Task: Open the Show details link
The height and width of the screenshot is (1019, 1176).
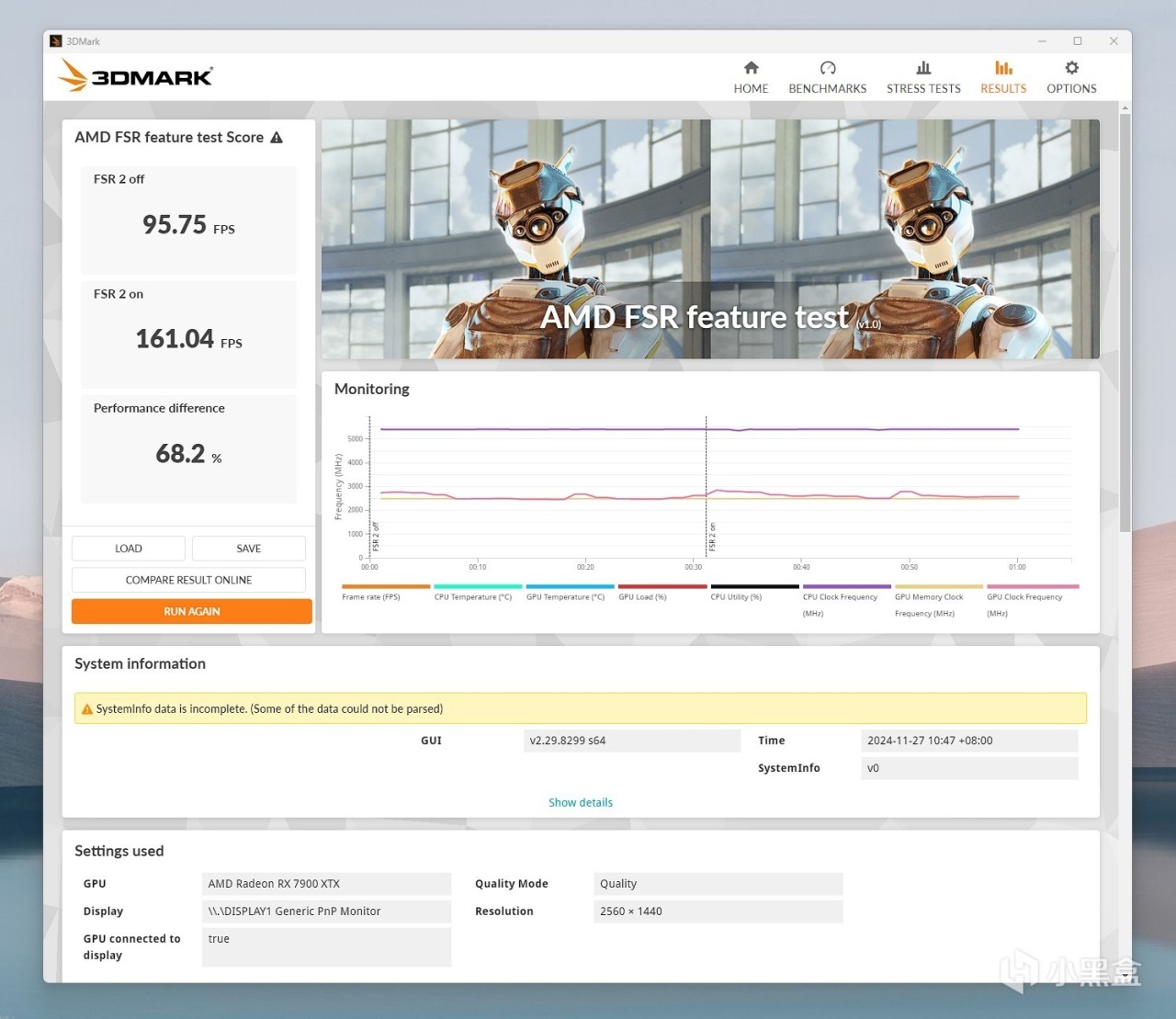Action: (x=581, y=802)
